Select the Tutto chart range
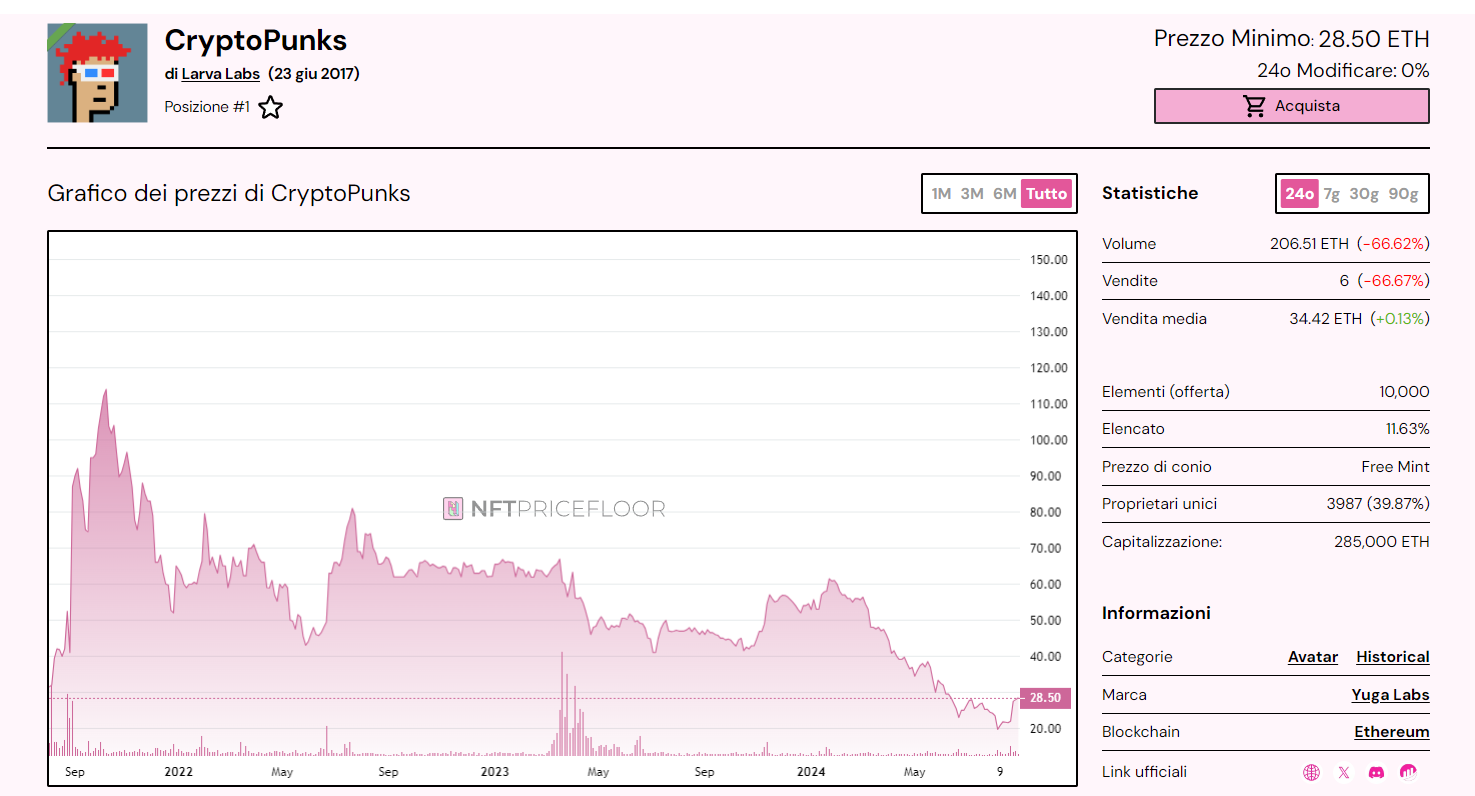The height and width of the screenshot is (796, 1475). (1046, 194)
